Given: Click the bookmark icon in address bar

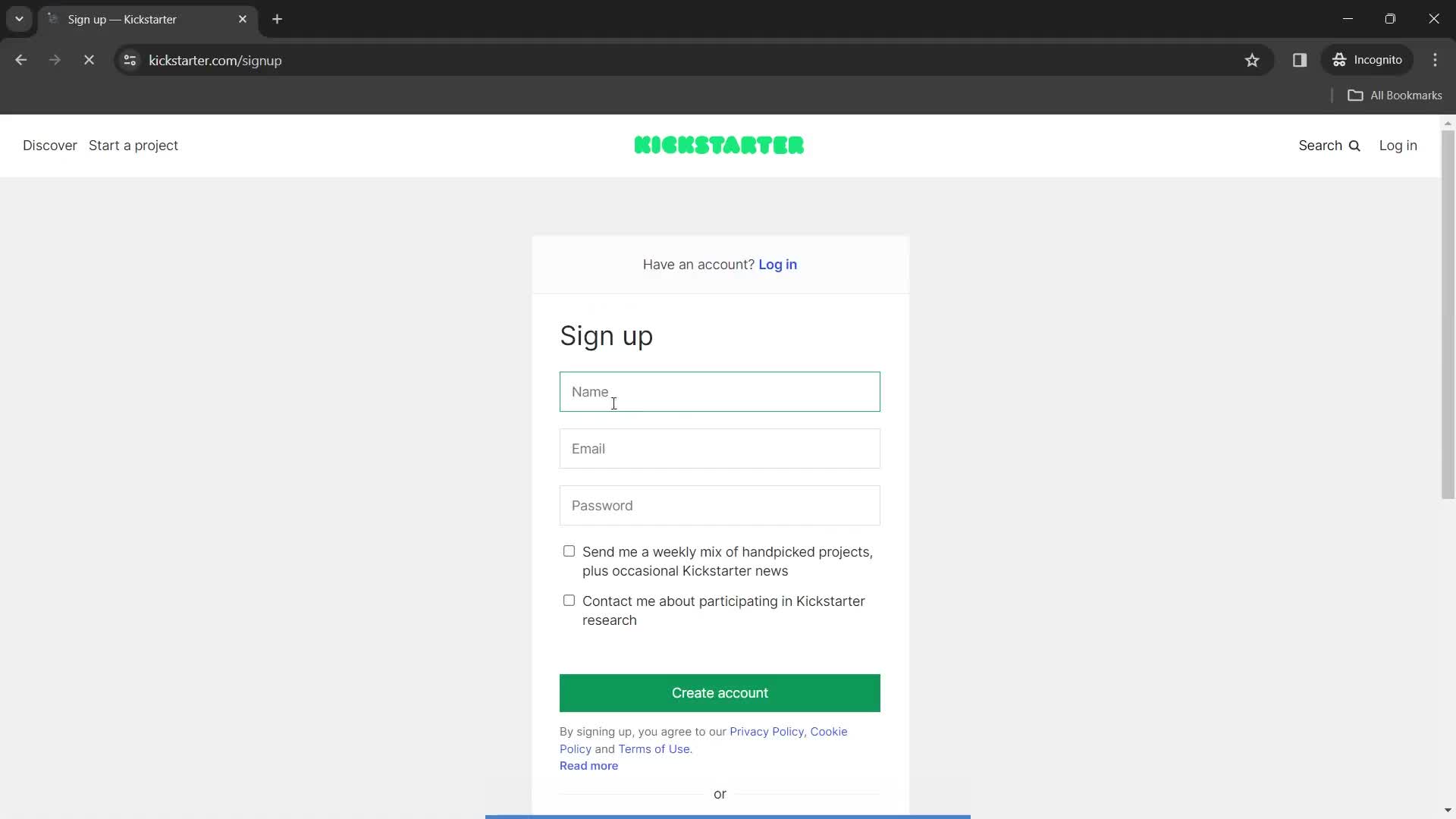Looking at the screenshot, I should point(1253,60).
